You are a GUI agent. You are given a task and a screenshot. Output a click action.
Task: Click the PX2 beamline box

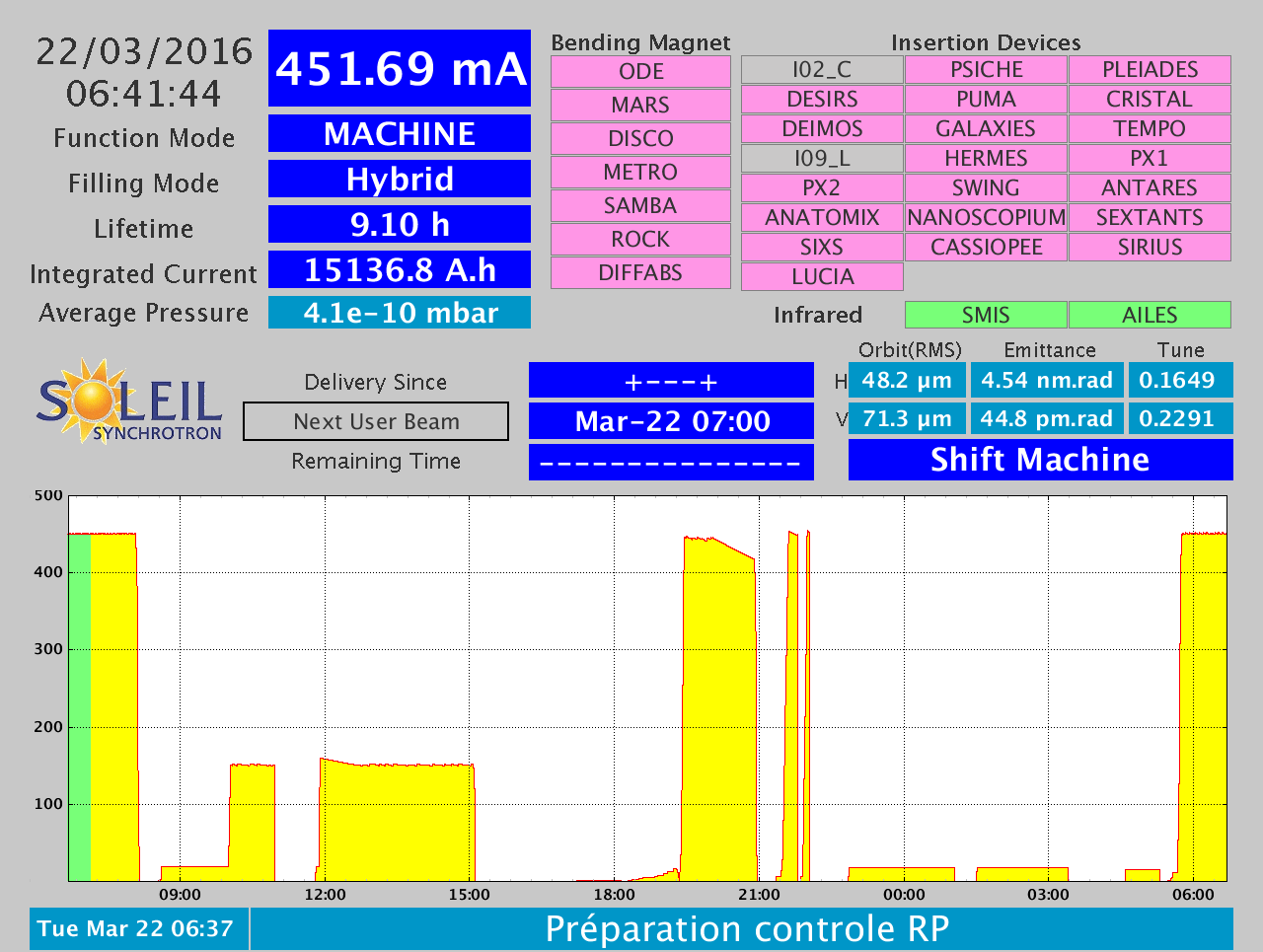(822, 188)
